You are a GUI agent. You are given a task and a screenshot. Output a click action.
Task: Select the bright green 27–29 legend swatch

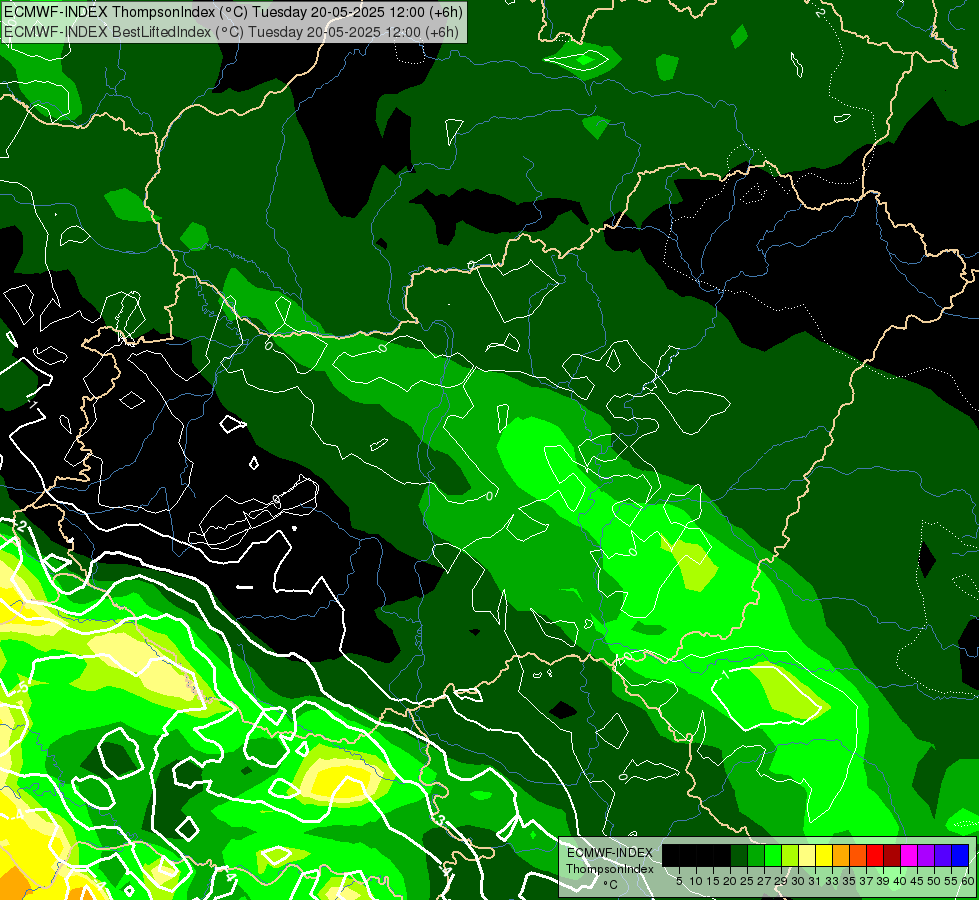[x=773, y=855]
